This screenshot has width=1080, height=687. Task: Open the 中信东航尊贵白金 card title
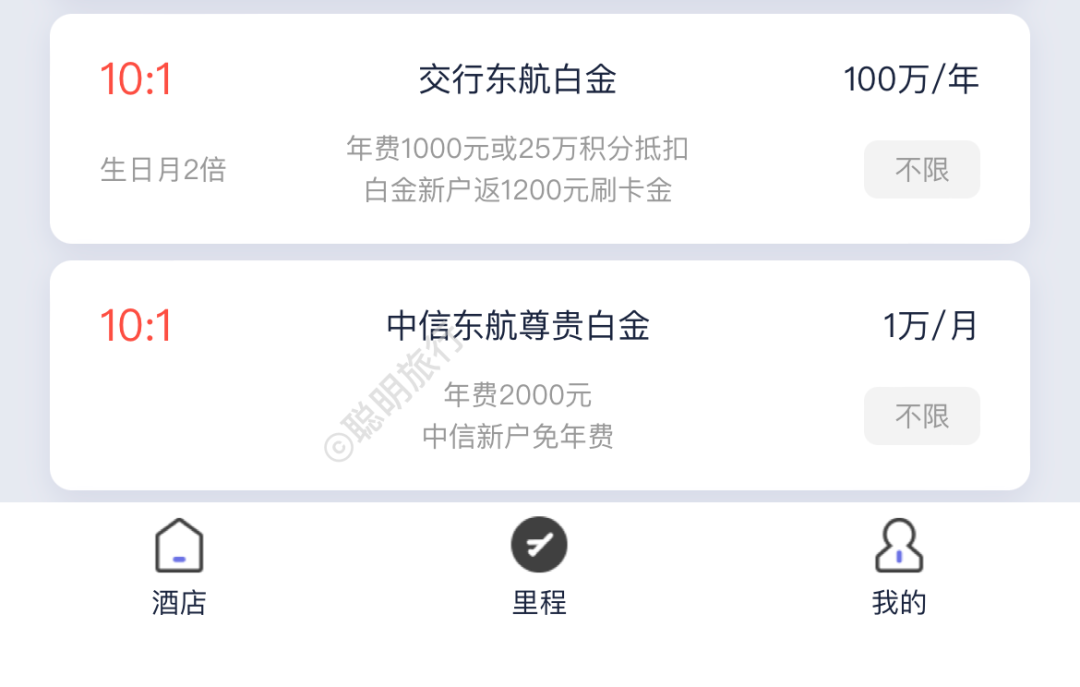tap(517, 326)
